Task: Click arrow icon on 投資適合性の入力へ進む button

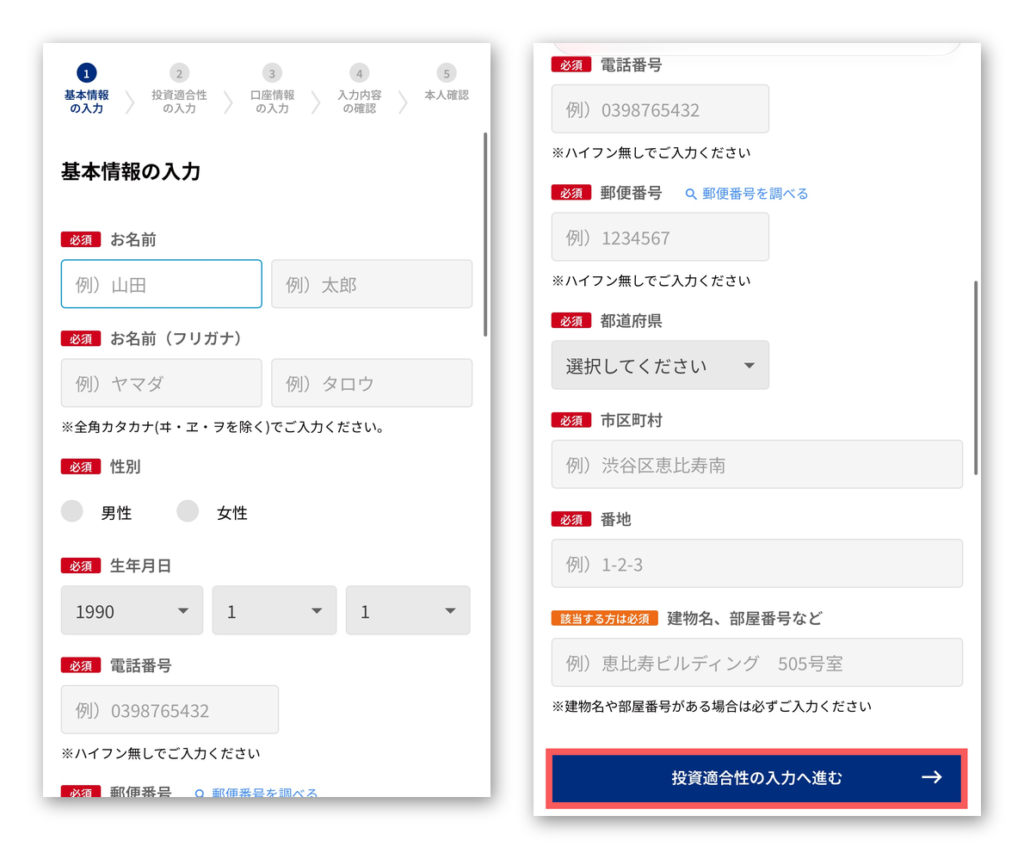Action: [x=932, y=777]
